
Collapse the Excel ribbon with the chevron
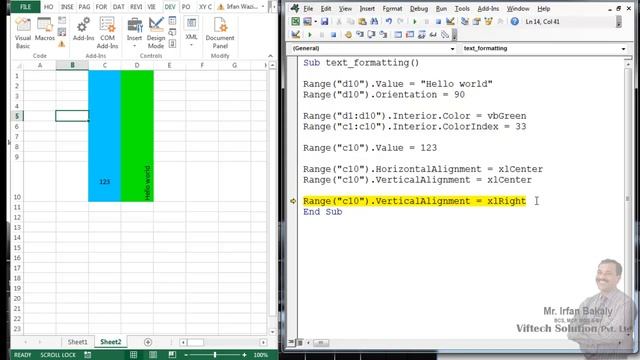click(270, 56)
